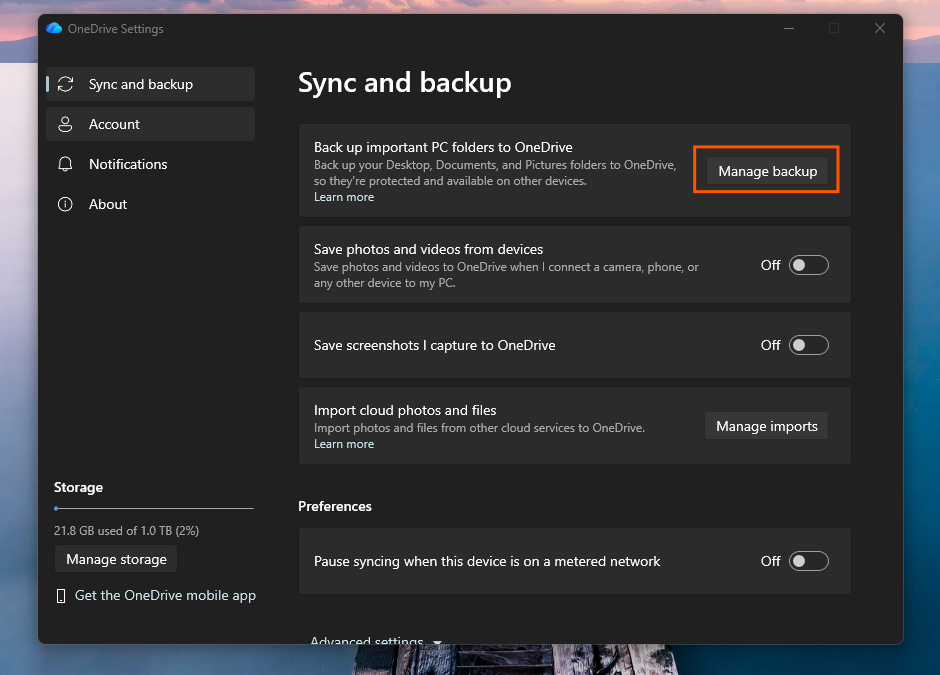Open Learn more under PC folder backup
This screenshot has width=940, height=675.
344,197
